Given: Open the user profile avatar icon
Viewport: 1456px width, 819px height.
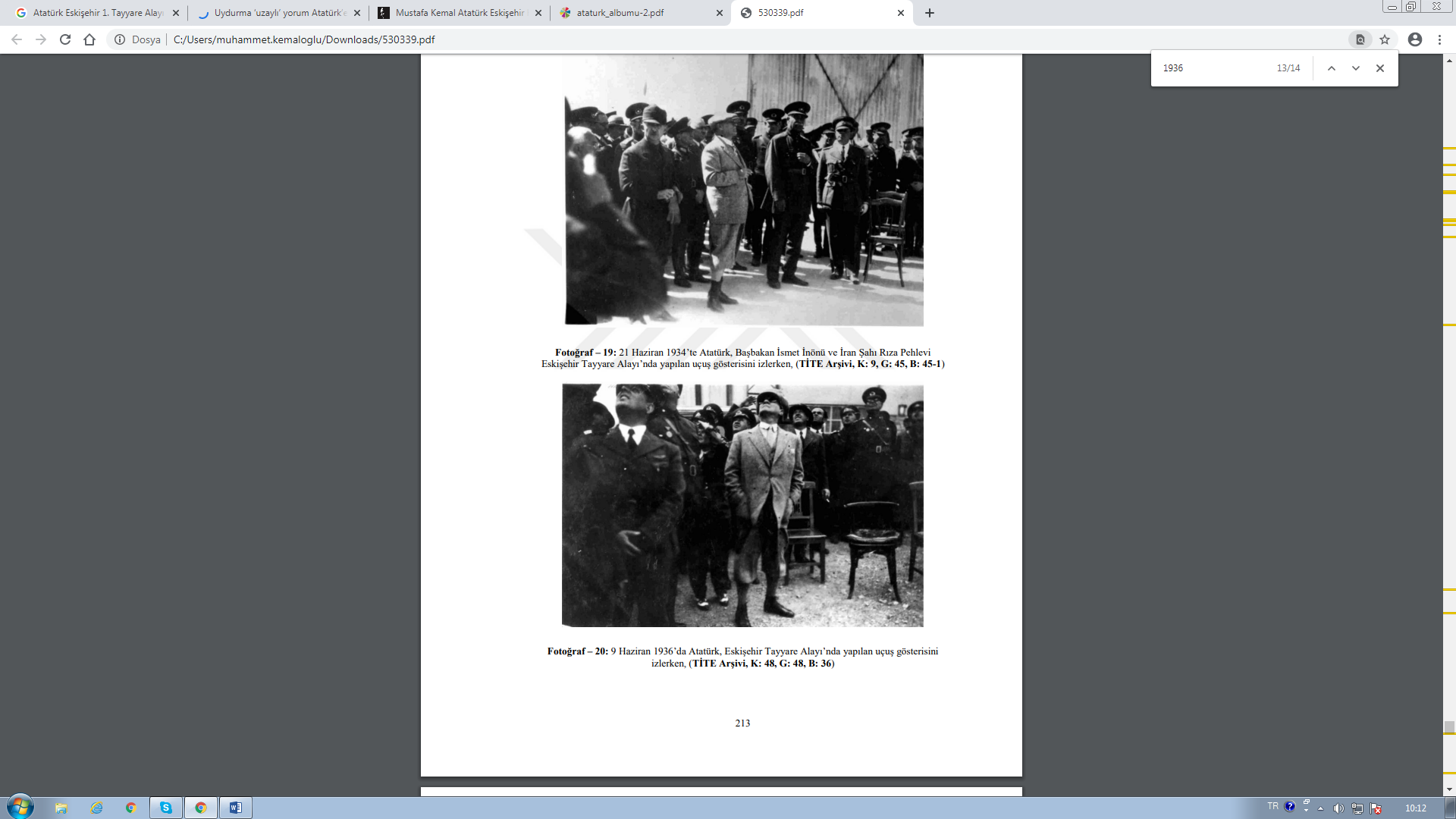Looking at the screenshot, I should [1415, 39].
